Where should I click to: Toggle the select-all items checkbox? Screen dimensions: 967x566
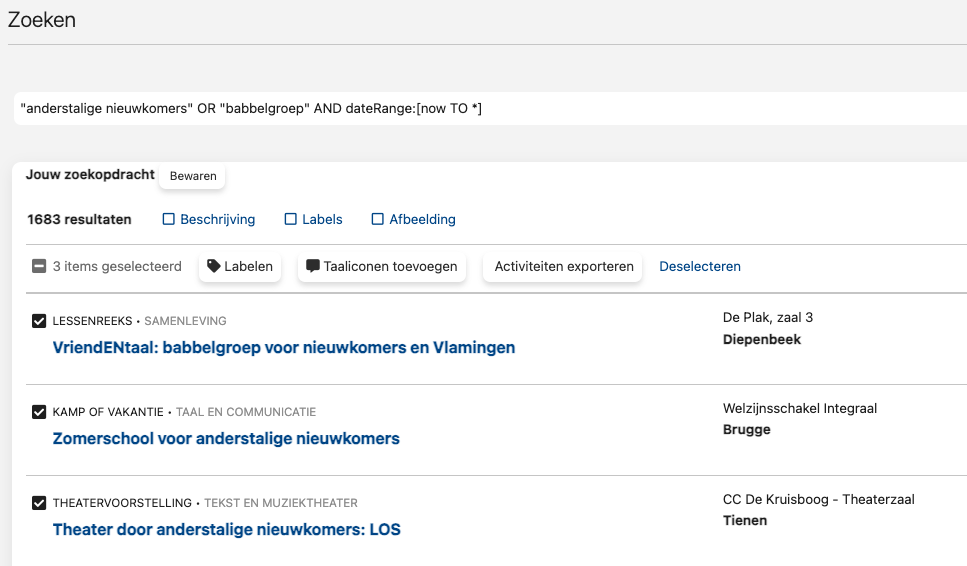point(39,266)
